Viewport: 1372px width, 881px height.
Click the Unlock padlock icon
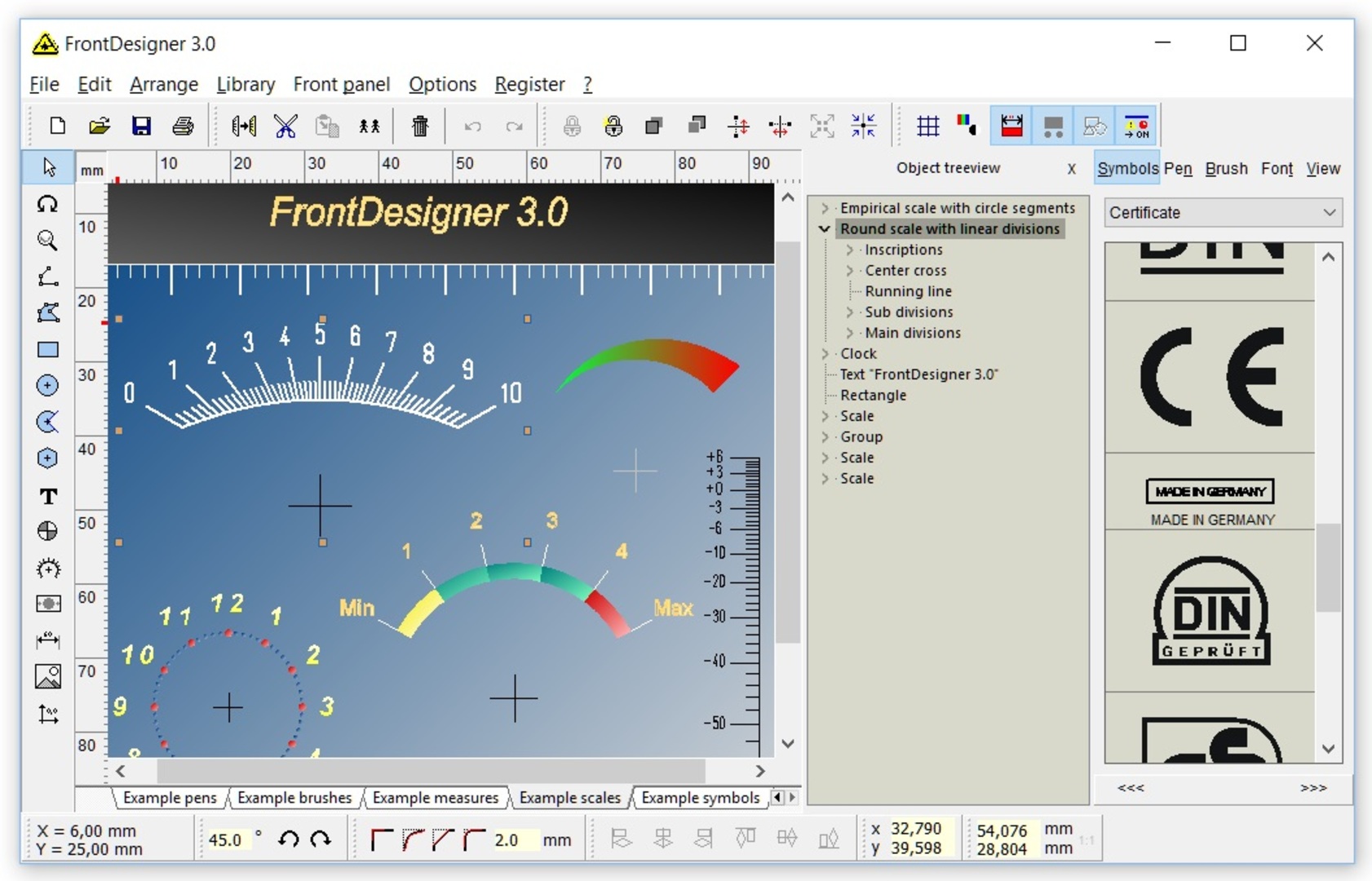613,126
